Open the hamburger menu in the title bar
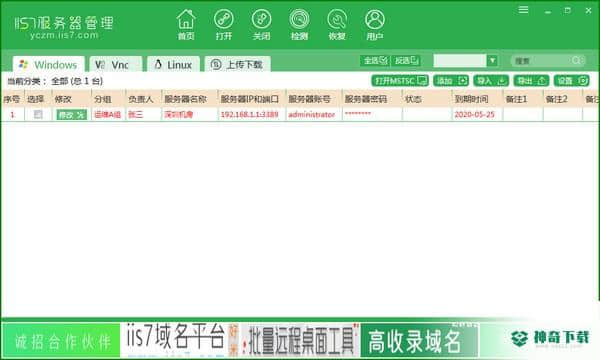 coord(523,10)
